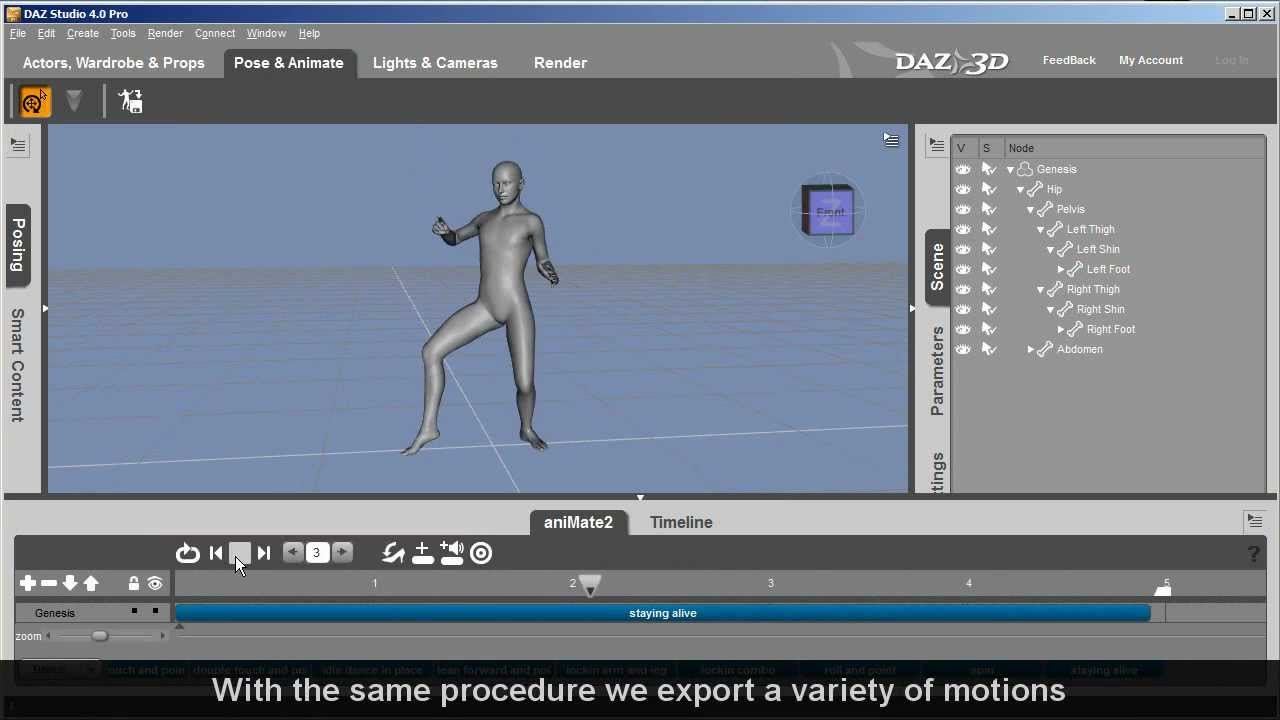Toggle loop playback in aniMate2

[188, 553]
